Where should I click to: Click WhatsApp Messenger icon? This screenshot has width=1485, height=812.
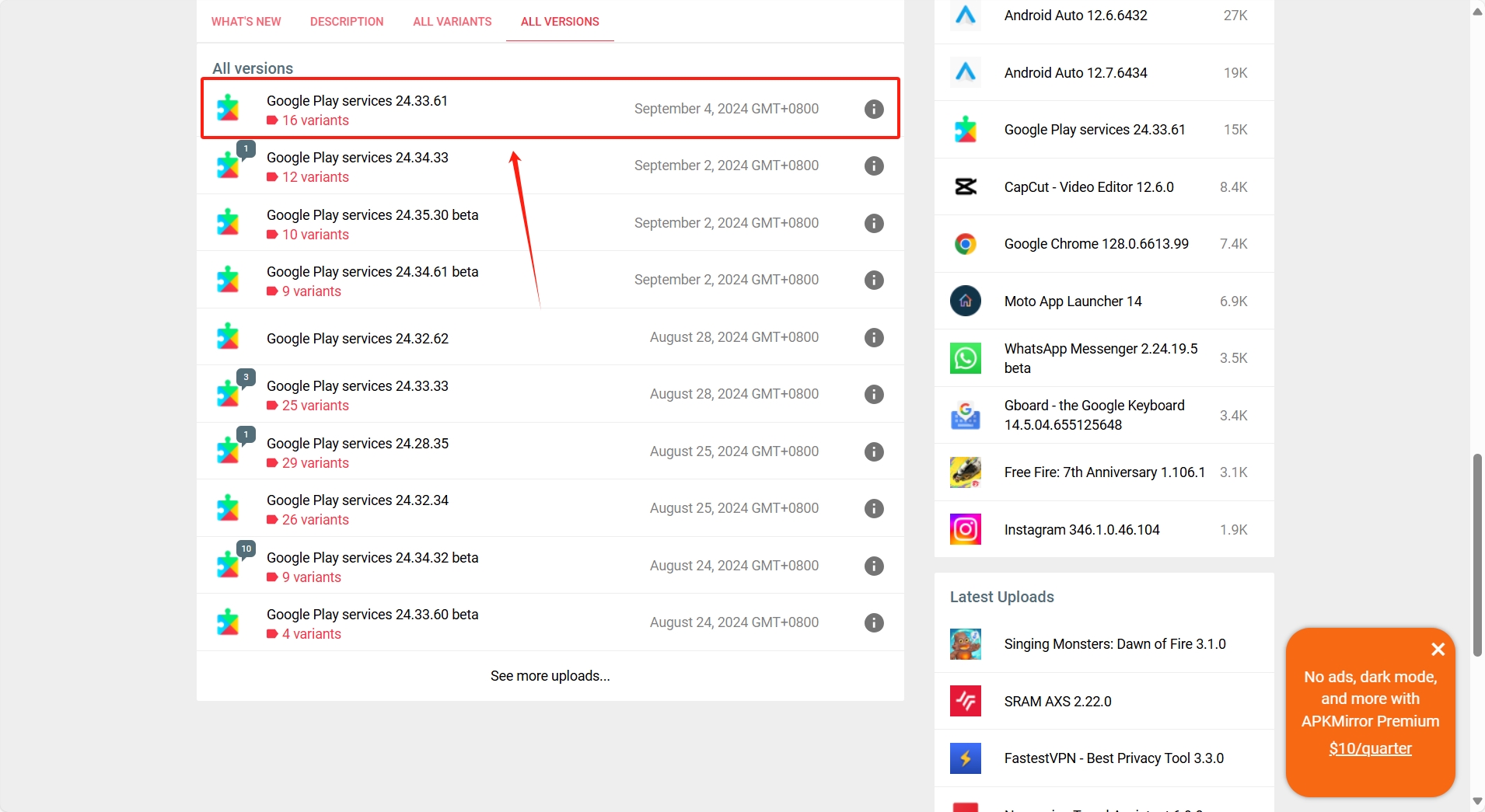click(x=966, y=358)
